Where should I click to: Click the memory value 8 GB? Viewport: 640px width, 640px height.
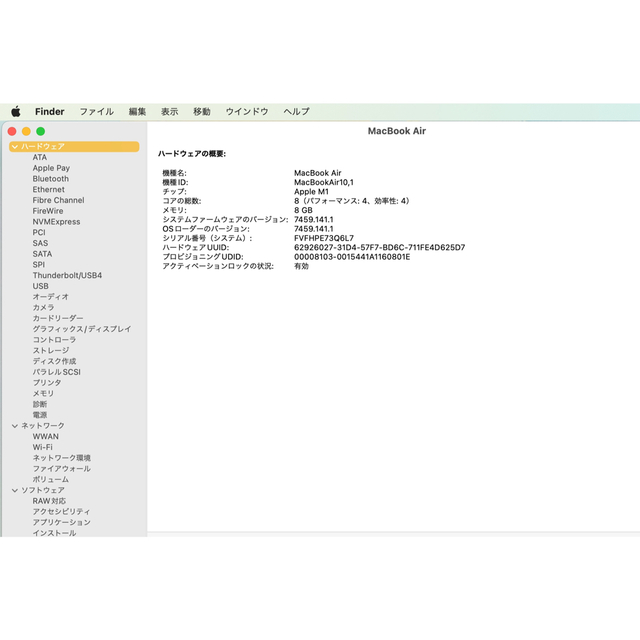(x=303, y=210)
